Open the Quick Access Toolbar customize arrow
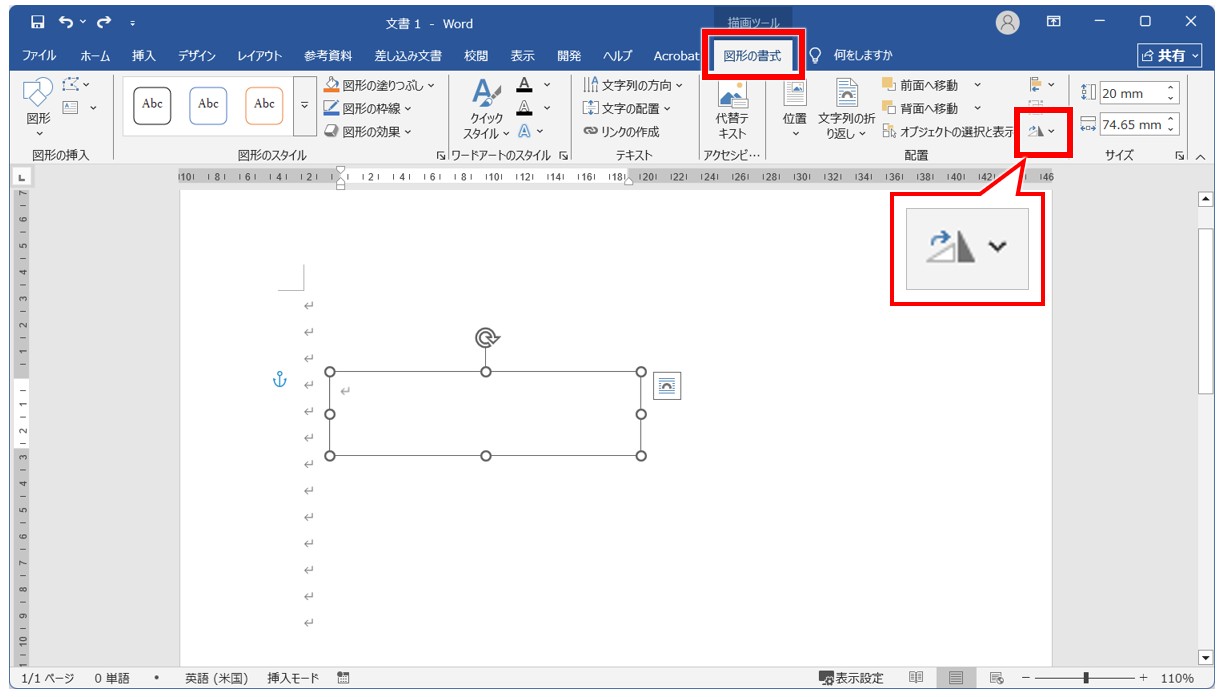Viewport: 1223px width, 697px height. pyautogui.click(x=133, y=23)
